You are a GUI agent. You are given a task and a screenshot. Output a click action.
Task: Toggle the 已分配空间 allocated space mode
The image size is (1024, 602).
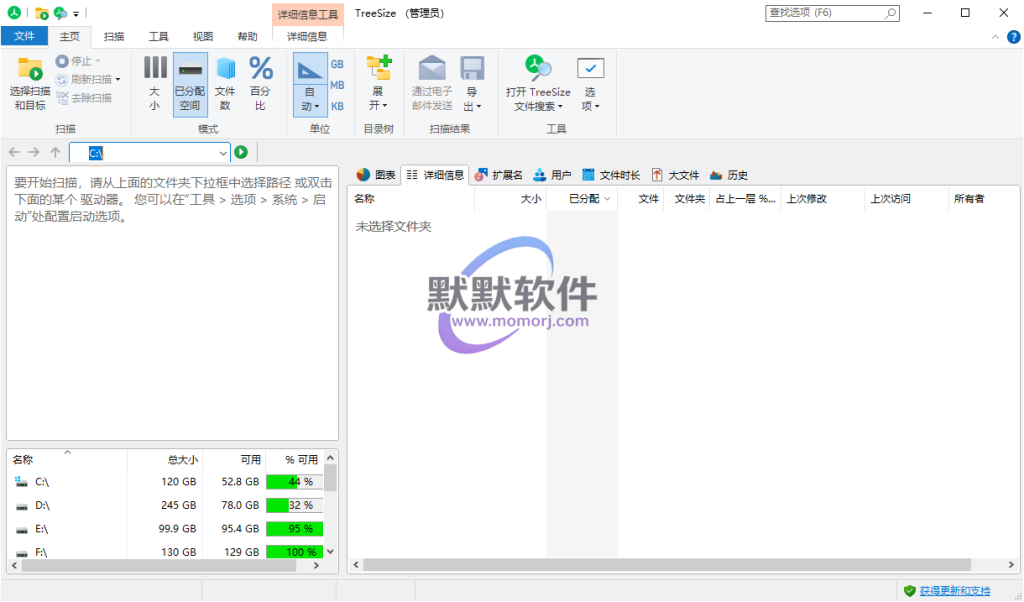pyautogui.click(x=189, y=69)
